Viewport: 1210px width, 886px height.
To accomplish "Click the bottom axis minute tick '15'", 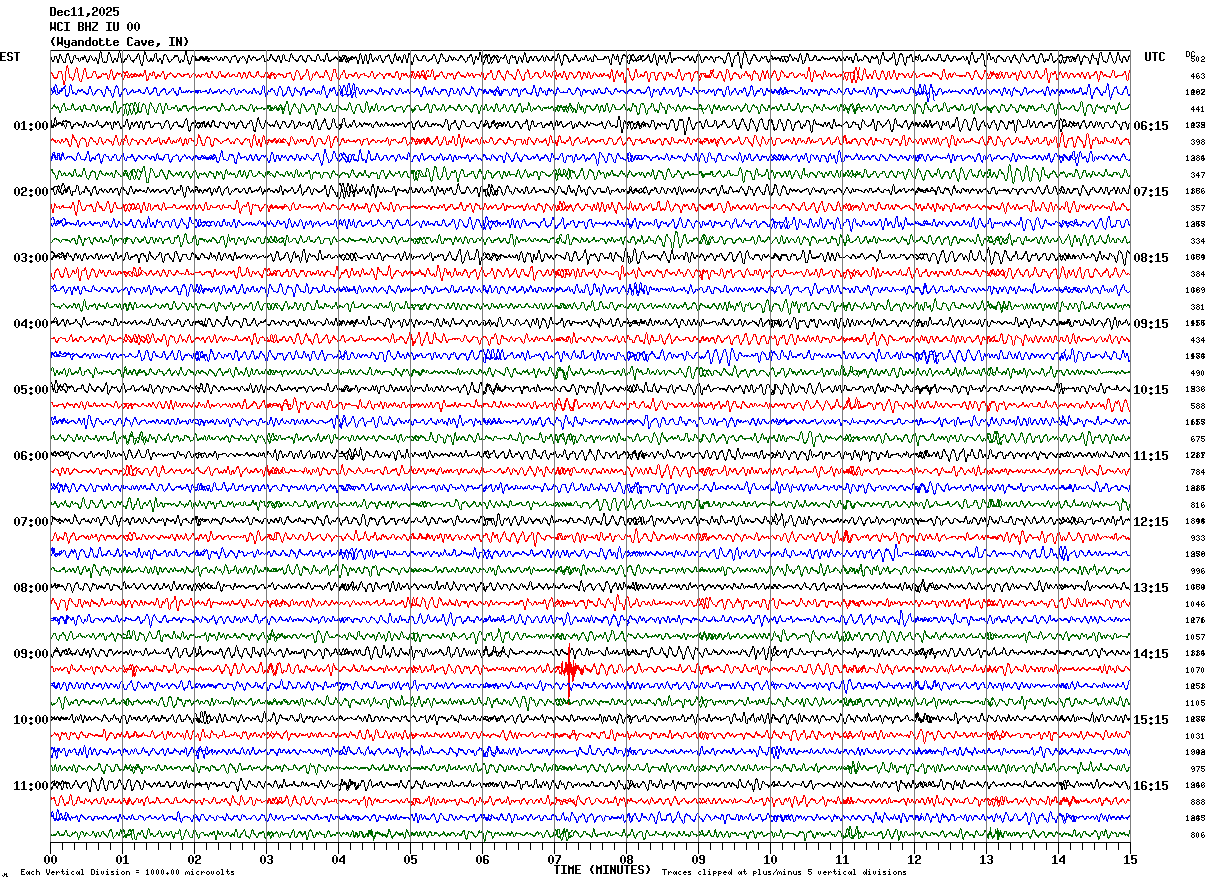I will click(x=1130, y=859).
